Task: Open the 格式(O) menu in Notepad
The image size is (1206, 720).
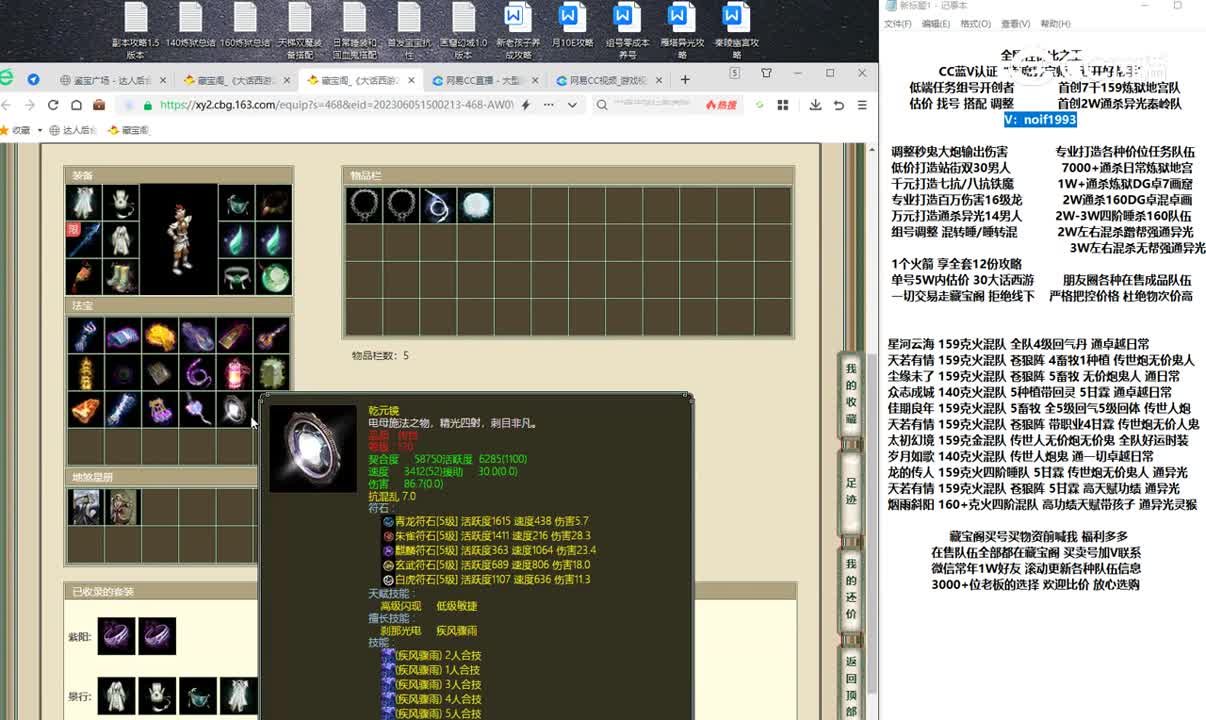Action: pyautogui.click(x=975, y=24)
